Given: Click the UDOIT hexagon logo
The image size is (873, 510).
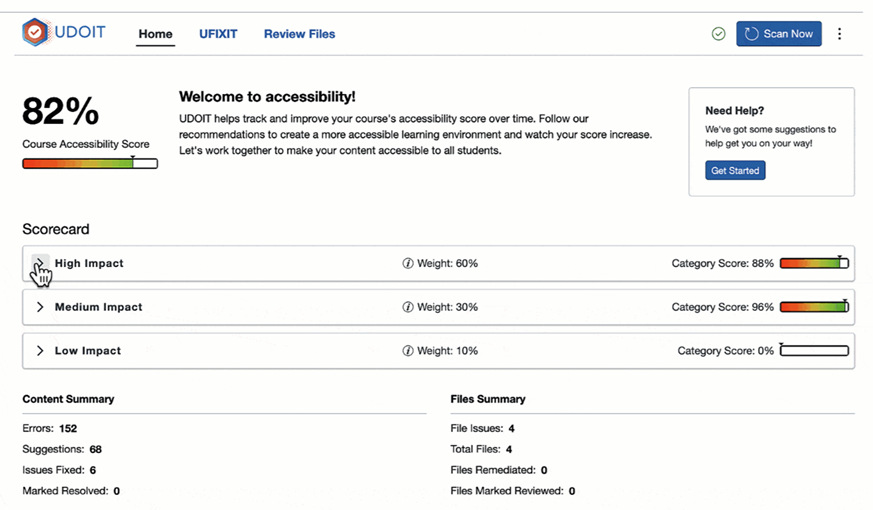Looking at the screenshot, I should (x=35, y=32).
